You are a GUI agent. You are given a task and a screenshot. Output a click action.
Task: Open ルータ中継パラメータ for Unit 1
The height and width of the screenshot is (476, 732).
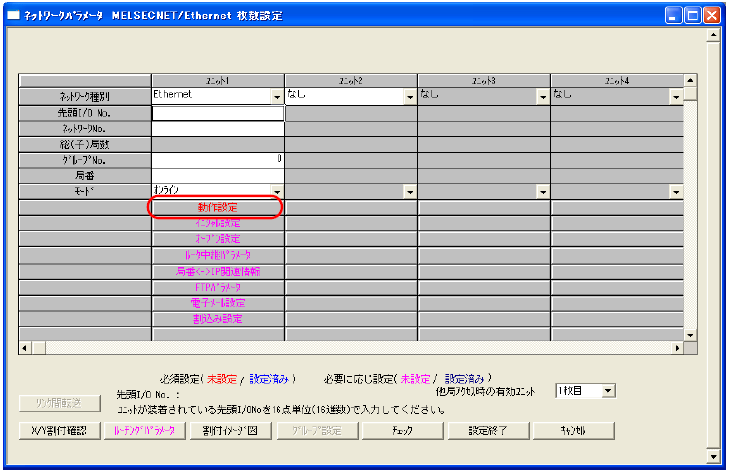point(217,255)
